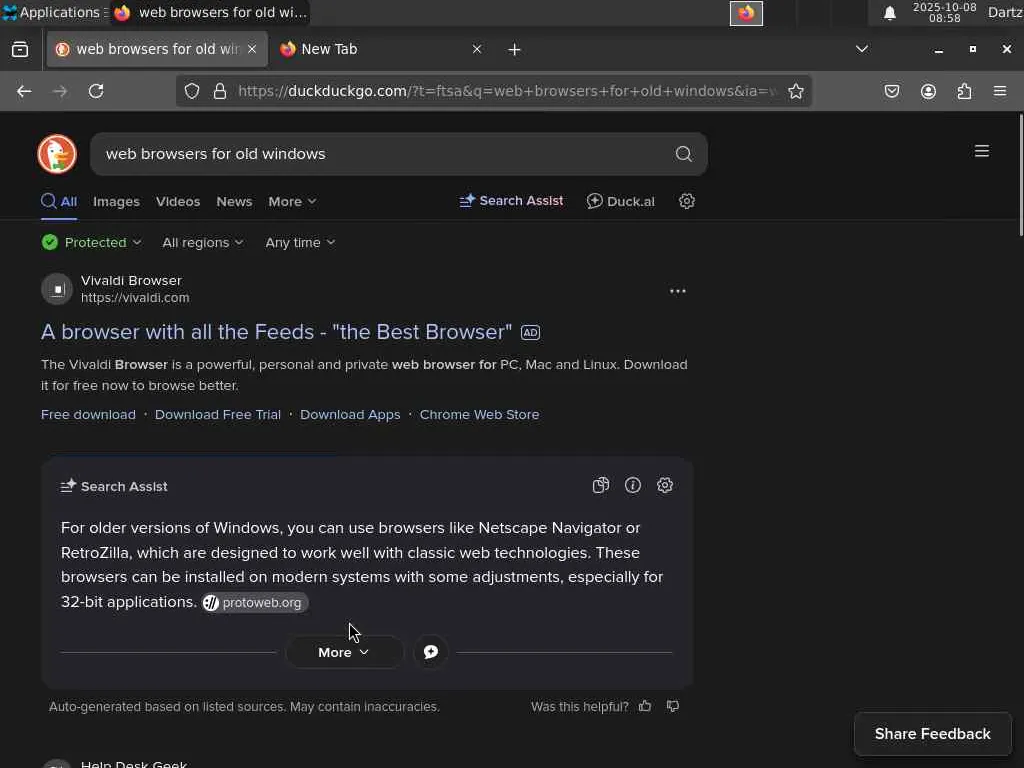This screenshot has height=768, width=1024.
Task: Click the Share Feedback button
Action: [x=933, y=734]
